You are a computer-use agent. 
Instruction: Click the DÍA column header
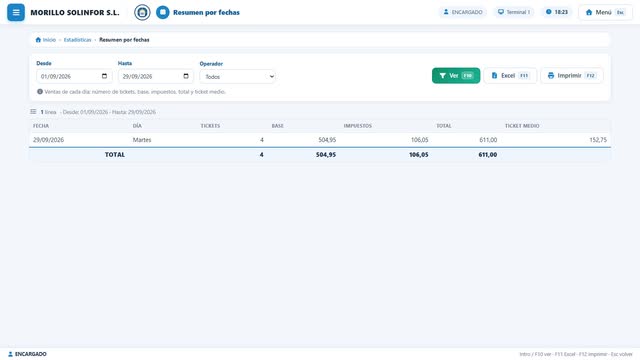pyautogui.click(x=137, y=126)
